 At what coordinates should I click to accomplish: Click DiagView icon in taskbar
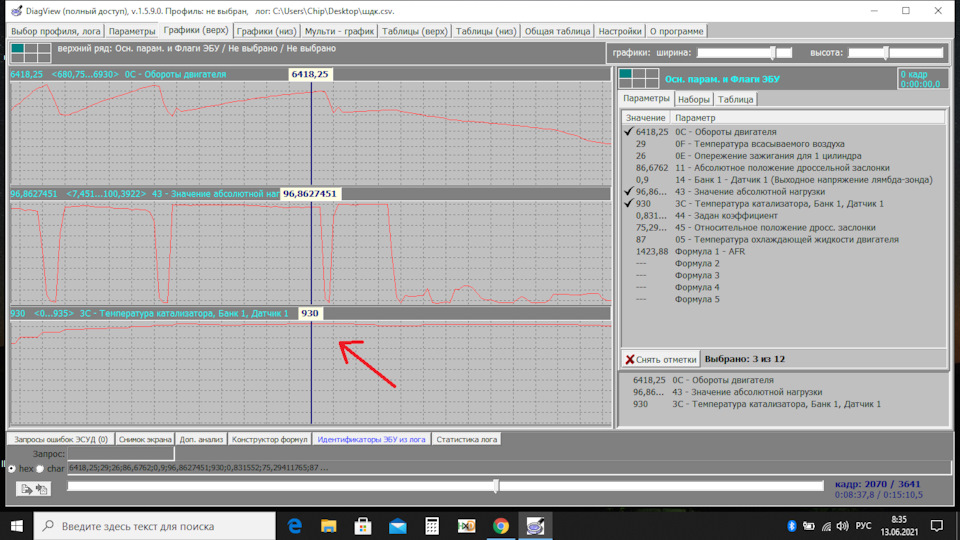535,526
